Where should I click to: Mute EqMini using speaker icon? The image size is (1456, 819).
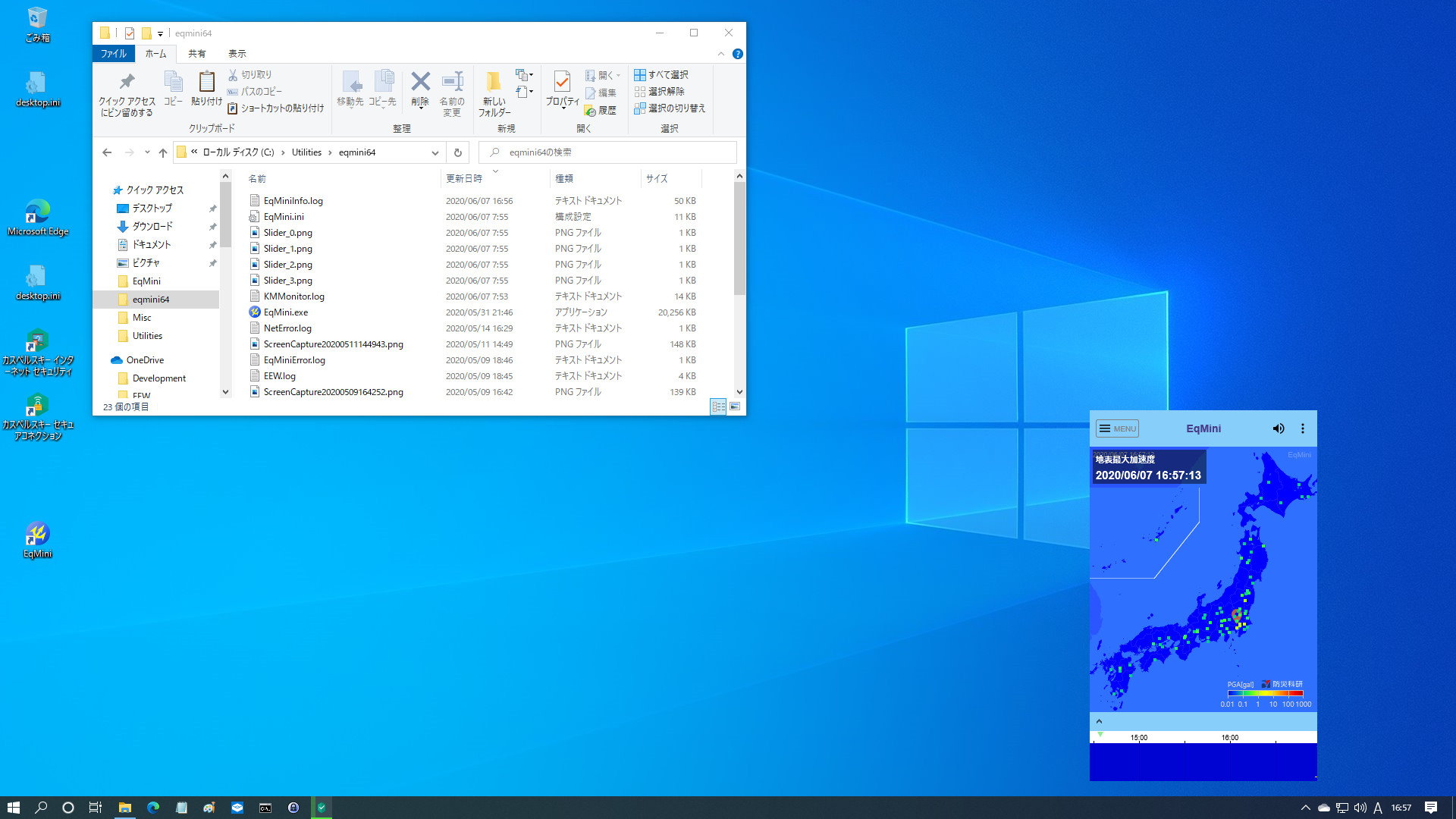pyautogui.click(x=1279, y=428)
